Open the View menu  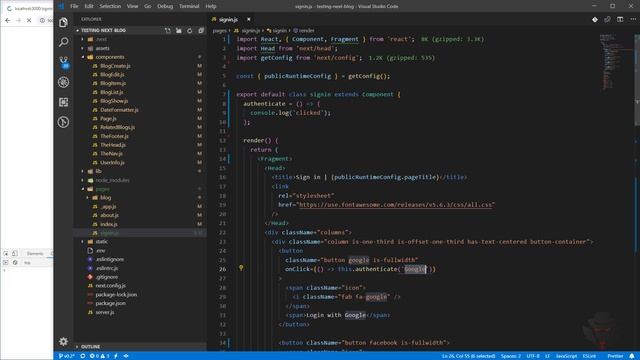(132, 6)
